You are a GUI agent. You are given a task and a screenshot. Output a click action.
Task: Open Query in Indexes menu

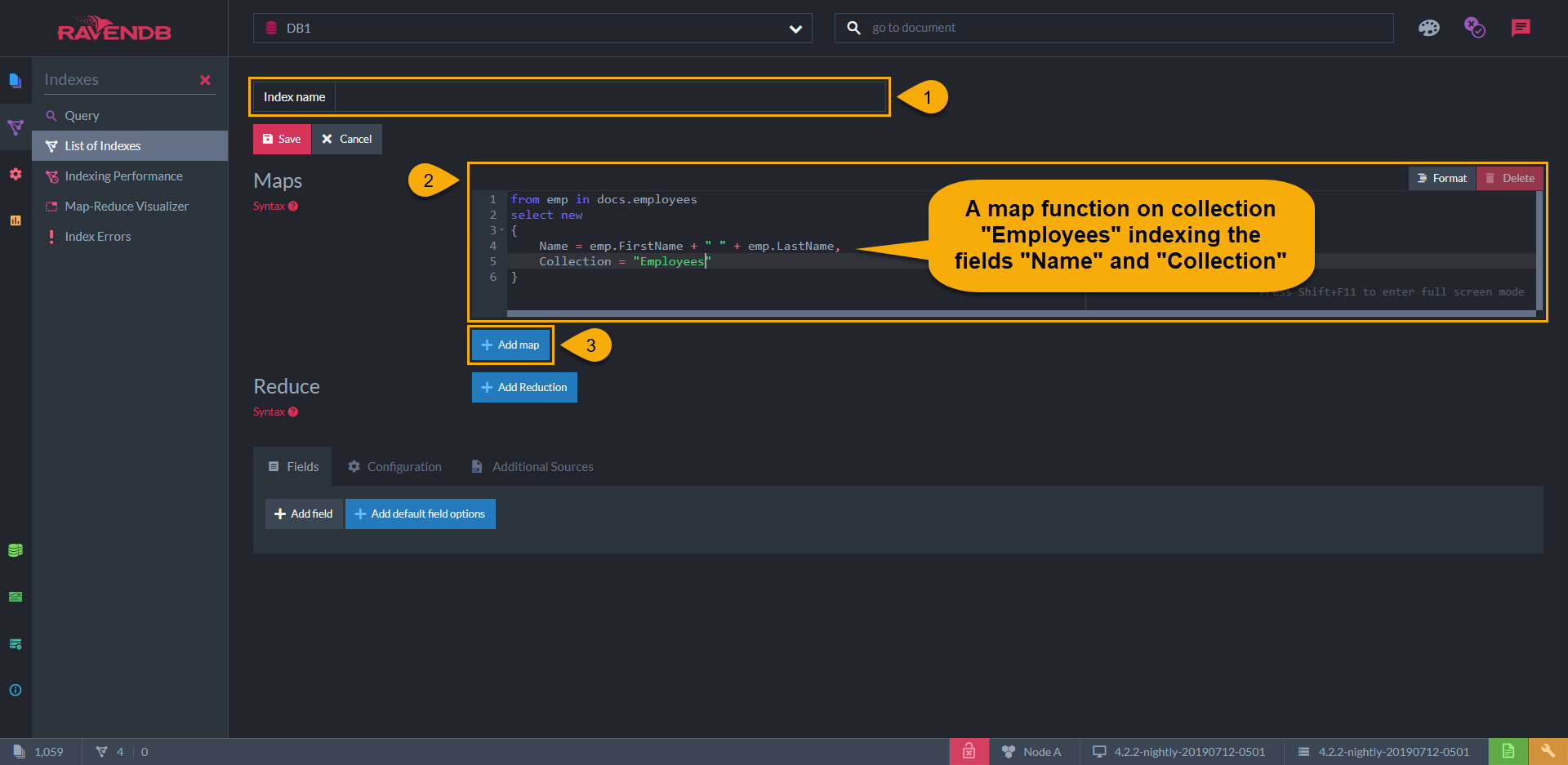[130, 115]
